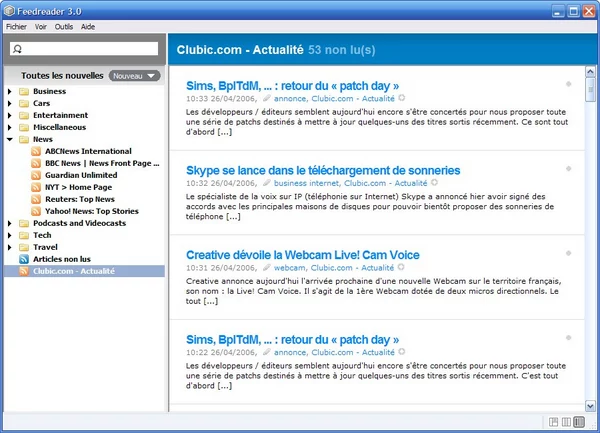Click circle icon after feed name, 10:22 article
Screen dimensions: 600x433
pyautogui.click(x=401, y=352)
